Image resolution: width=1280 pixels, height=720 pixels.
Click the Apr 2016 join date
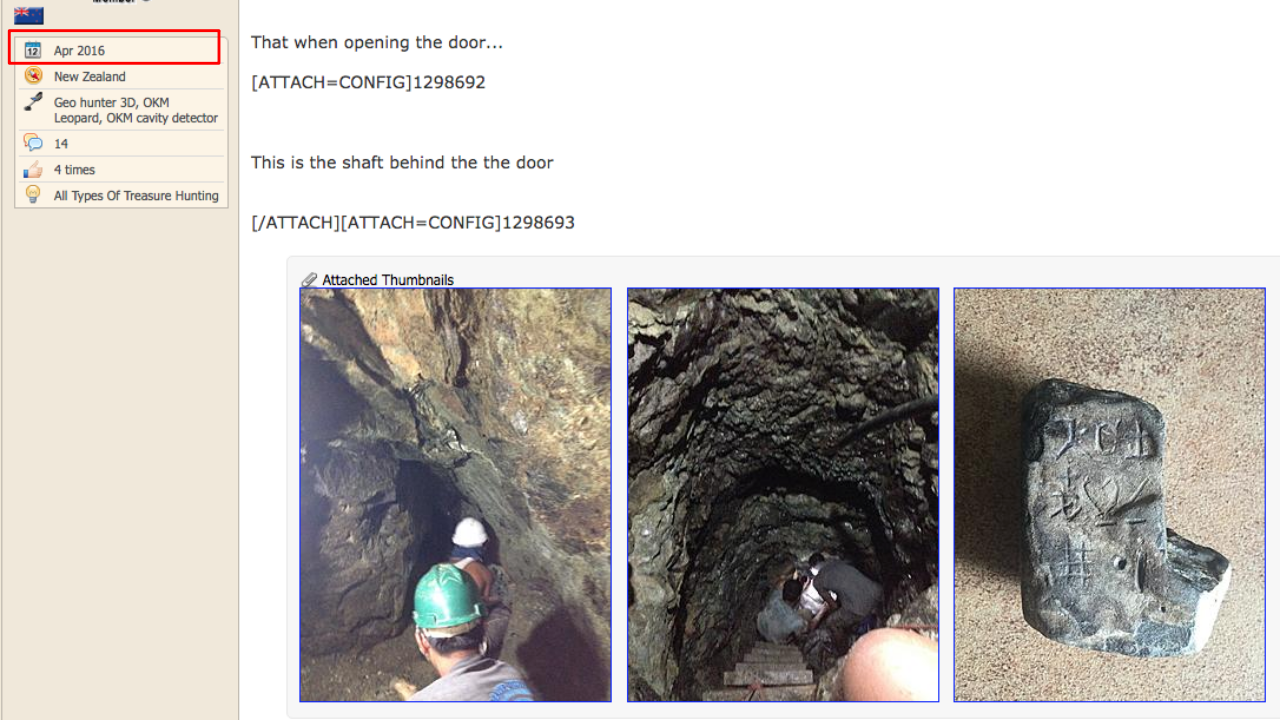[x=79, y=50]
